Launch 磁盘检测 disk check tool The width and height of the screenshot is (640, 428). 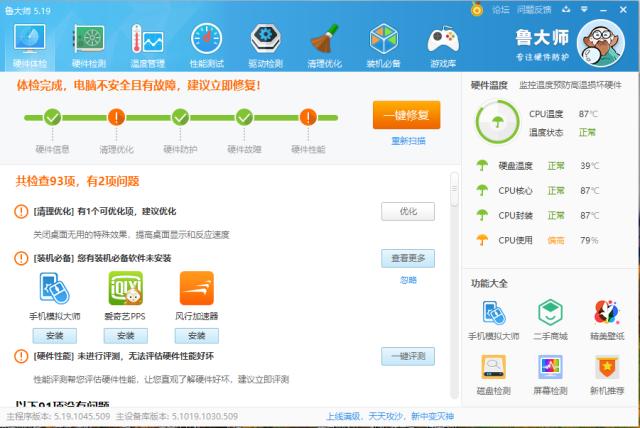pos(494,373)
